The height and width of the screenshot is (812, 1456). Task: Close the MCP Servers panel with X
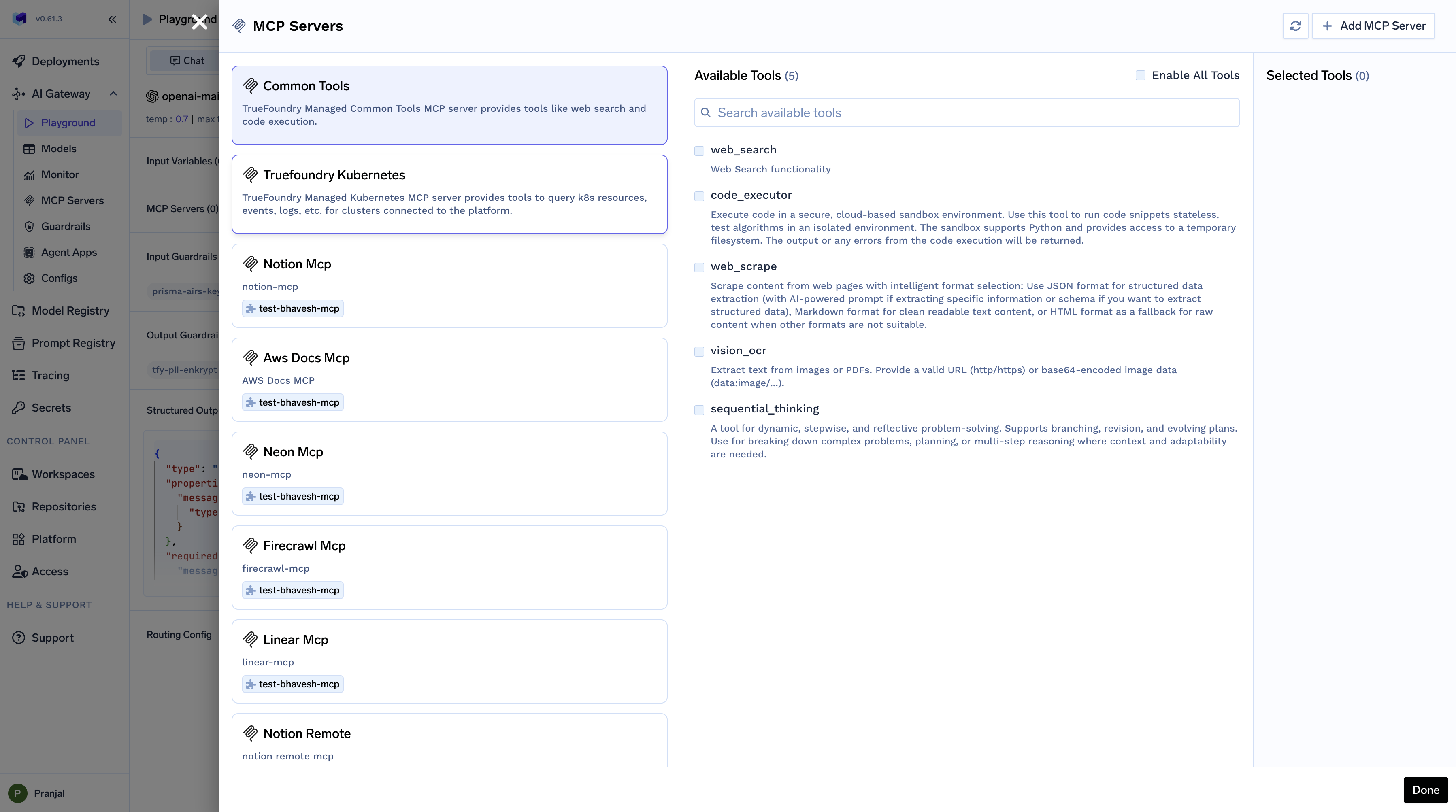pos(200,22)
